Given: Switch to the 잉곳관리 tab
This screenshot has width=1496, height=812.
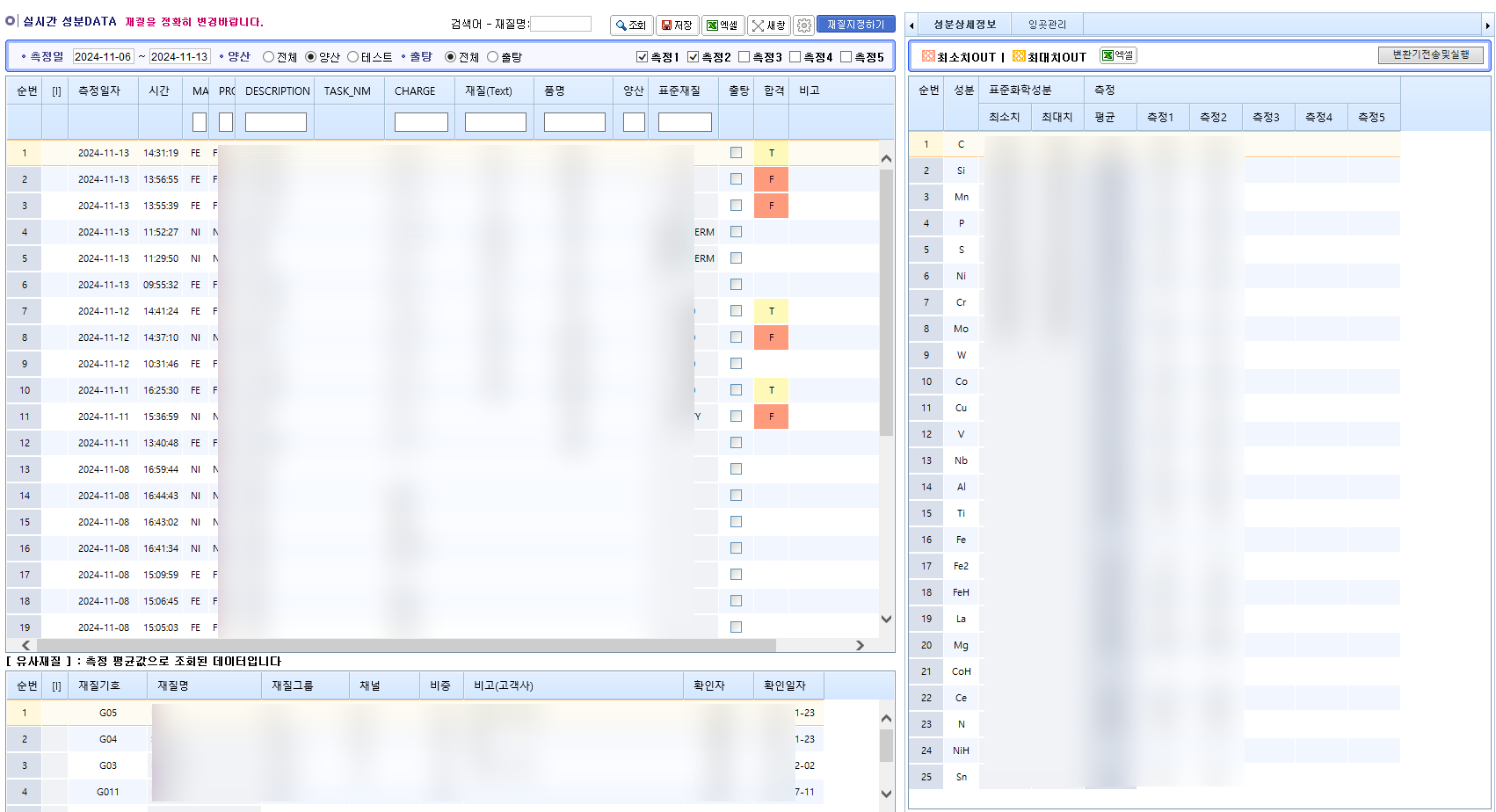Looking at the screenshot, I should point(1047,25).
